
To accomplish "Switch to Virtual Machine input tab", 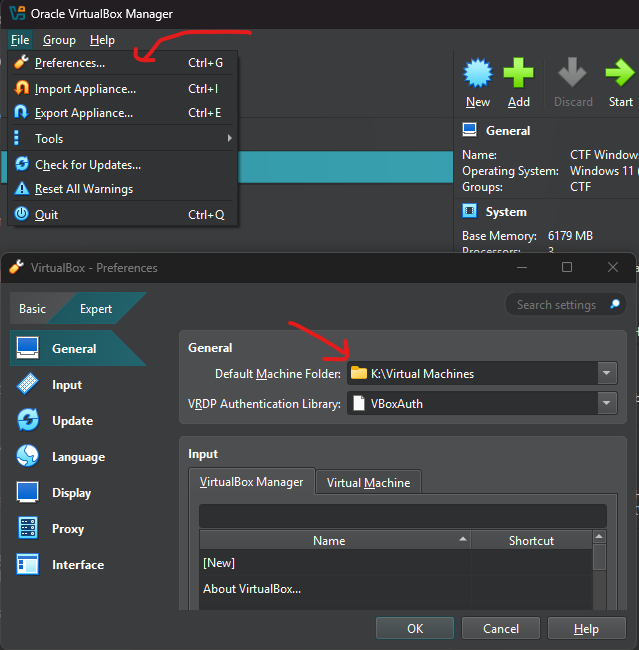I will click(368, 483).
